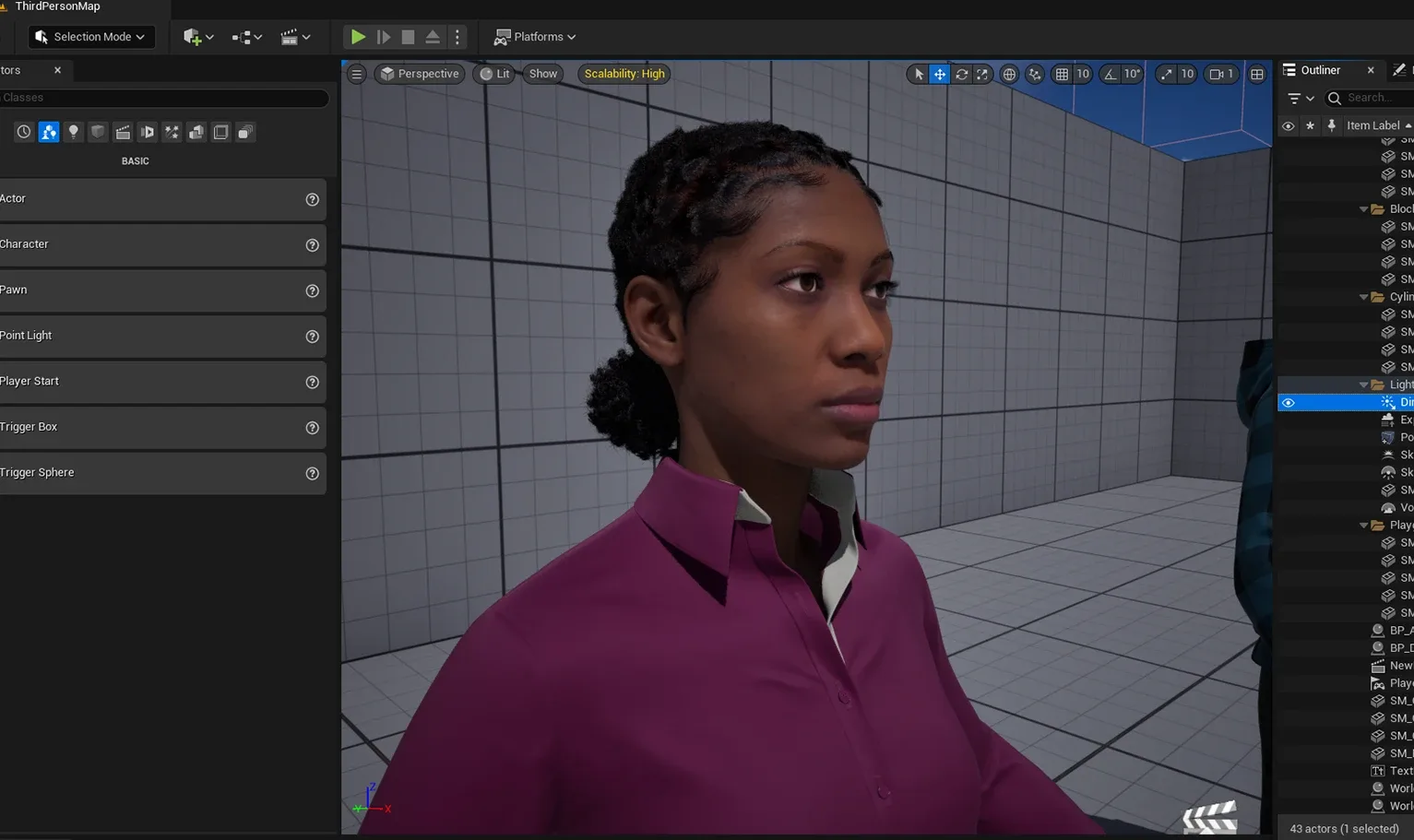Open help for Trigger Sphere entry

pos(312,473)
